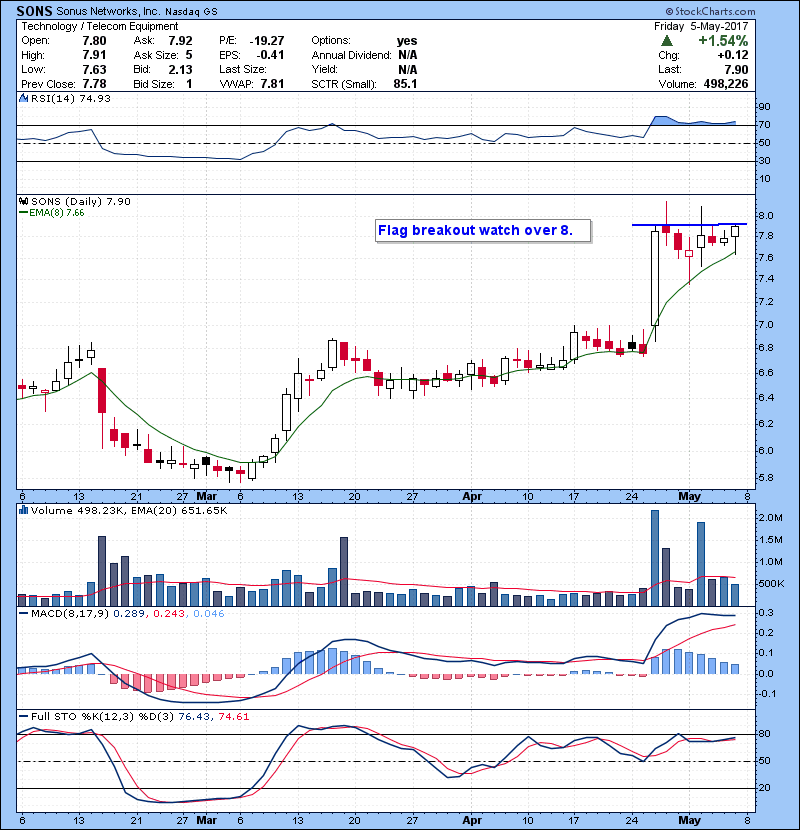800x830 pixels.
Task: Click the EPS value -0.41
Action: (x=270, y=55)
